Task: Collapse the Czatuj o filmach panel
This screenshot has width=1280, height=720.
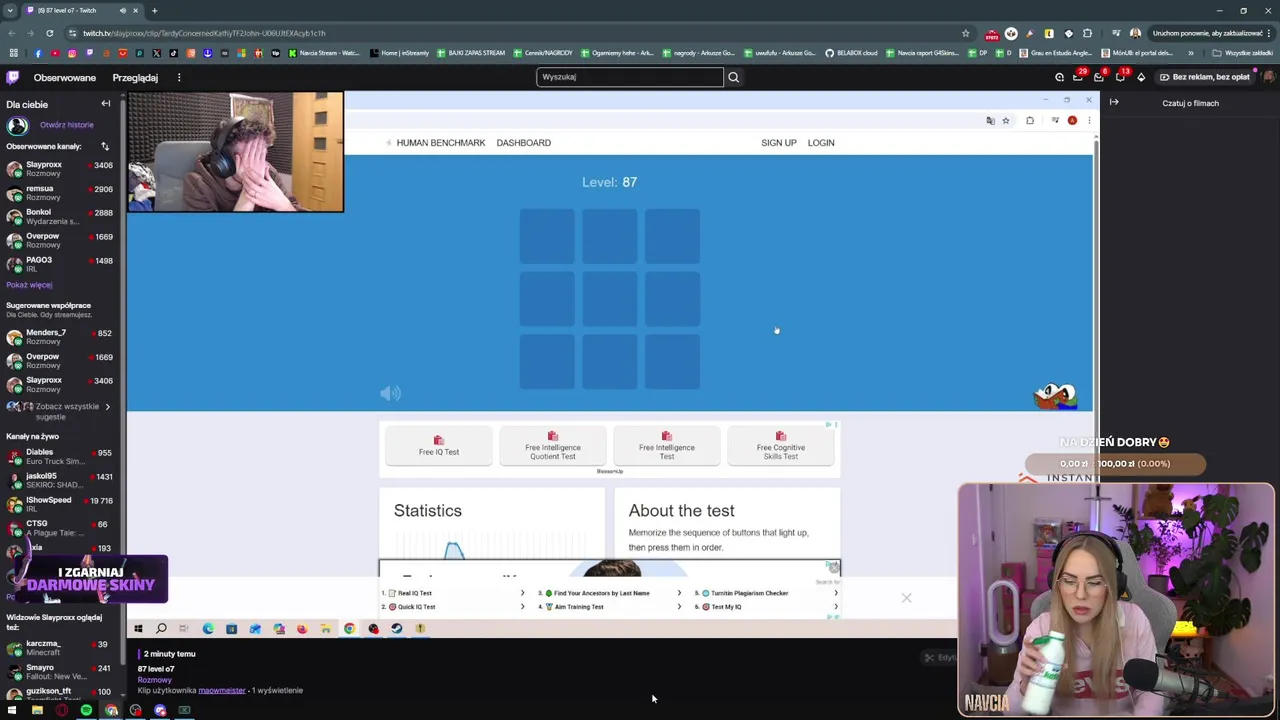Action: [1114, 102]
